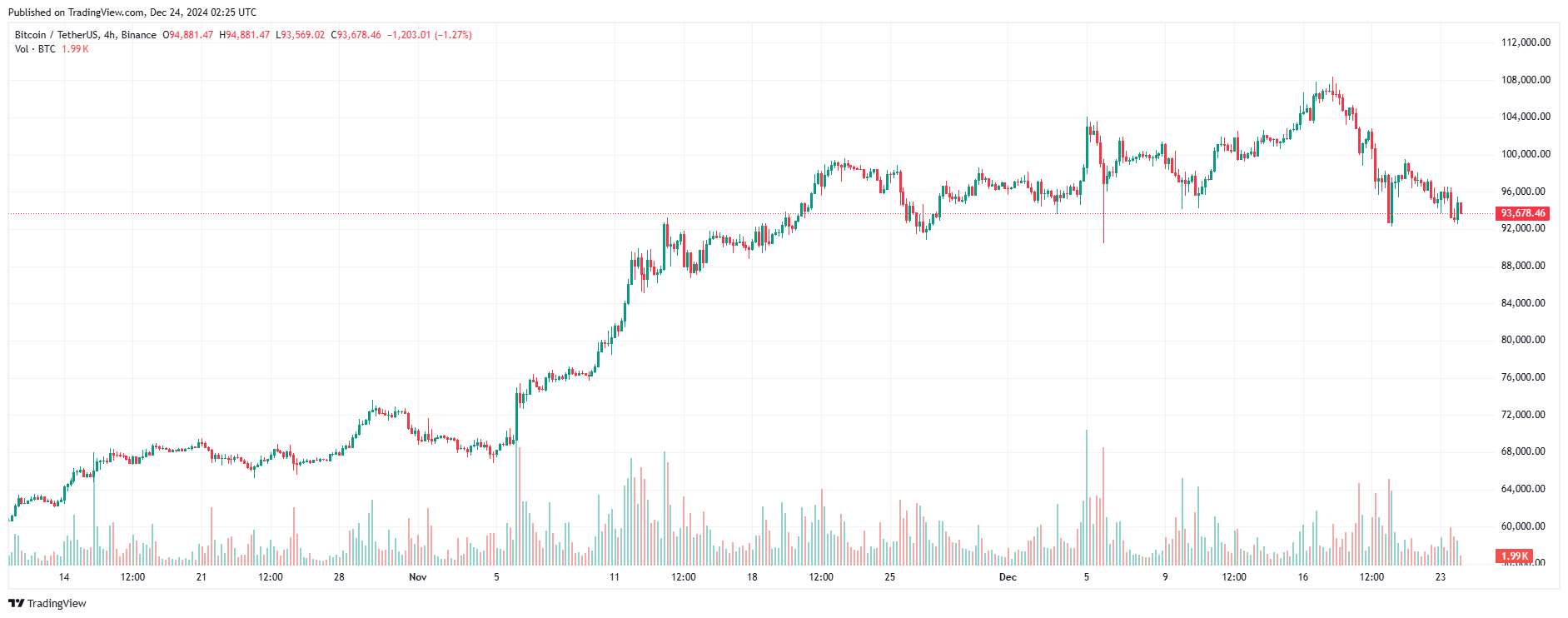Click the 100,000.00 price axis label

tap(1526, 154)
